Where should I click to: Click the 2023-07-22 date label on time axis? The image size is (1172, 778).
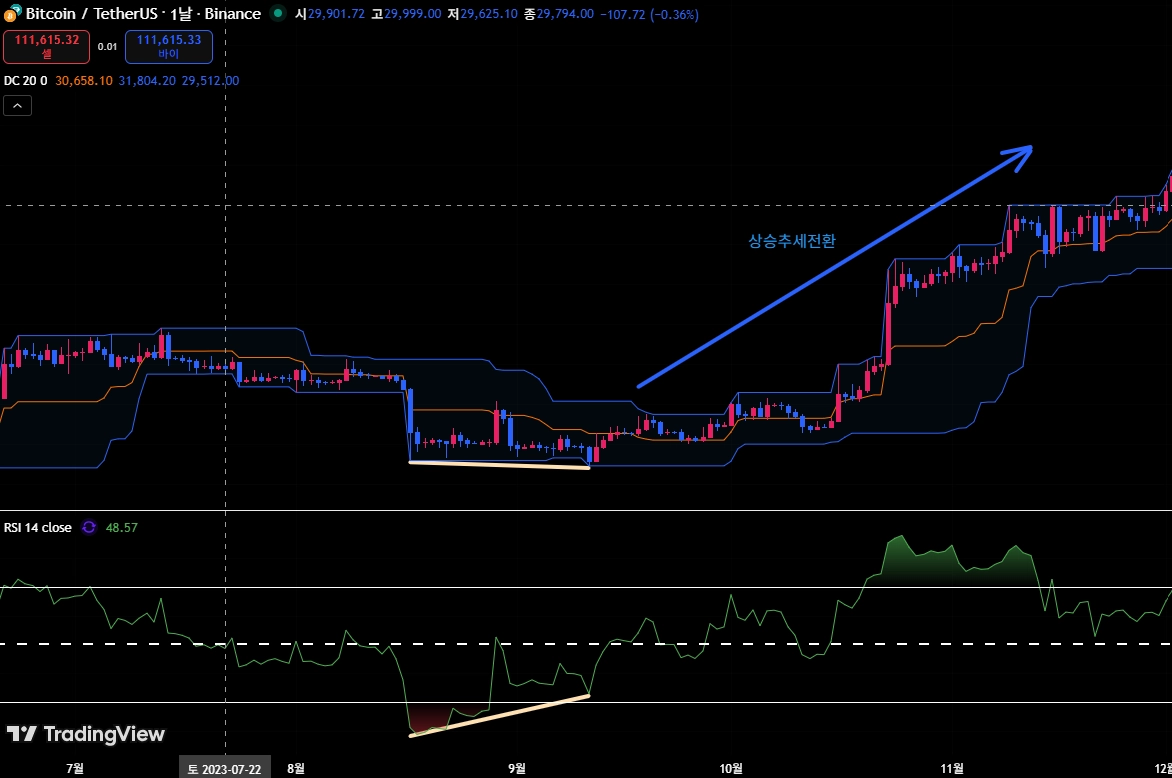click(224, 769)
